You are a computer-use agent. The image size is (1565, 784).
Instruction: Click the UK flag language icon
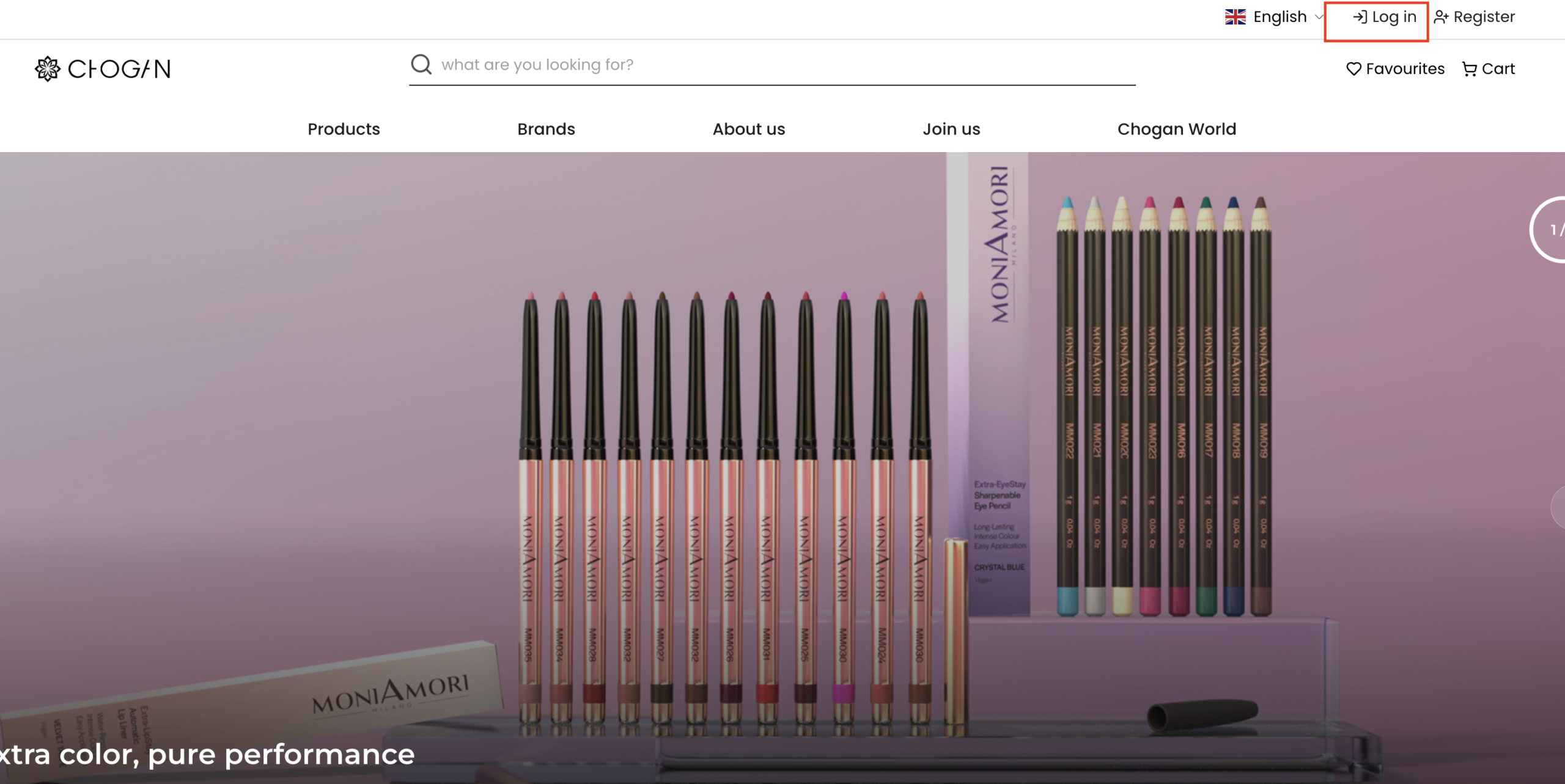(x=1235, y=17)
